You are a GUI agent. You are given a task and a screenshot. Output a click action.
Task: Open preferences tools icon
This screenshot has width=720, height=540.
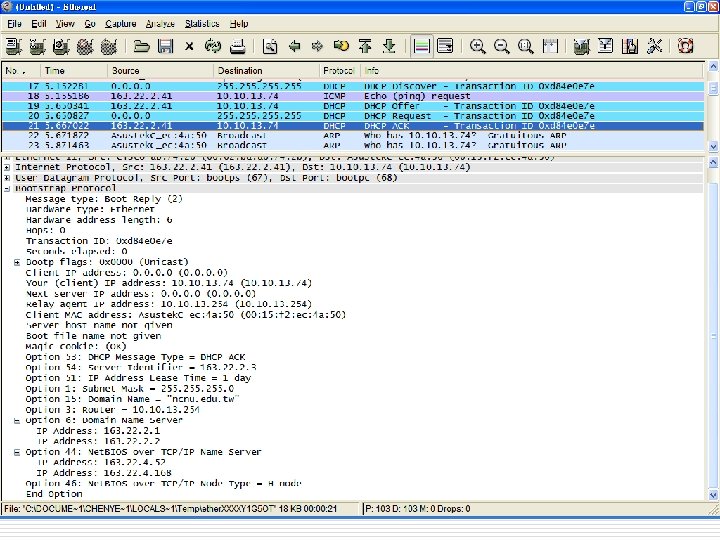[x=654, y=46]
